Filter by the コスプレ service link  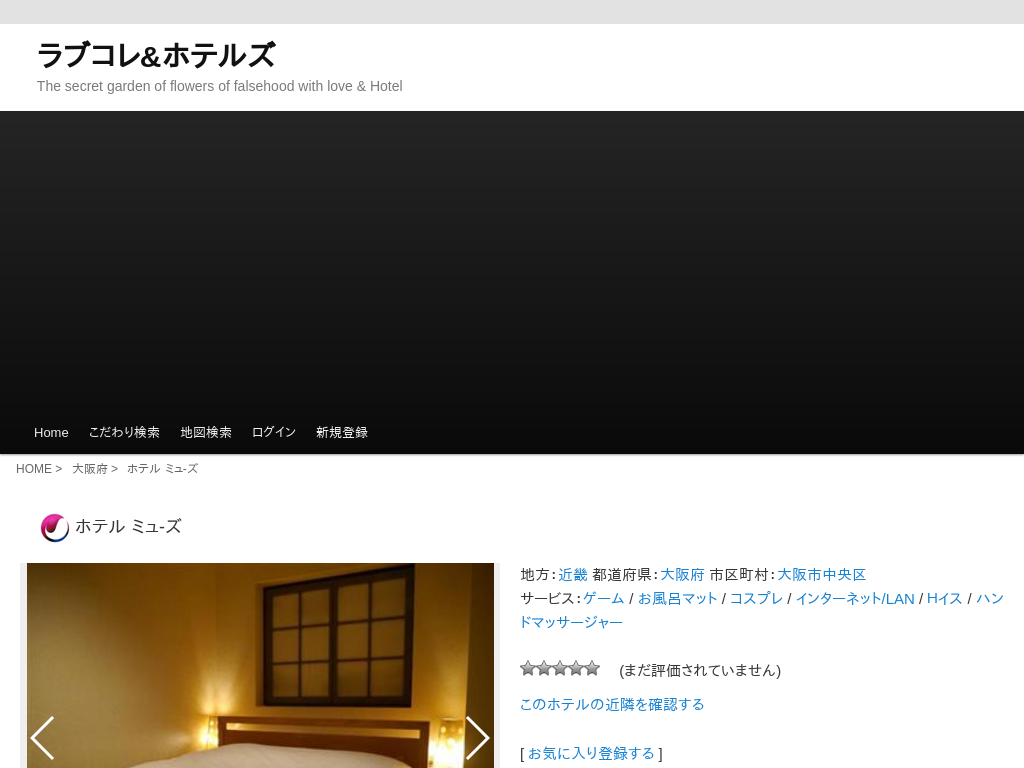tap(756, 598)
